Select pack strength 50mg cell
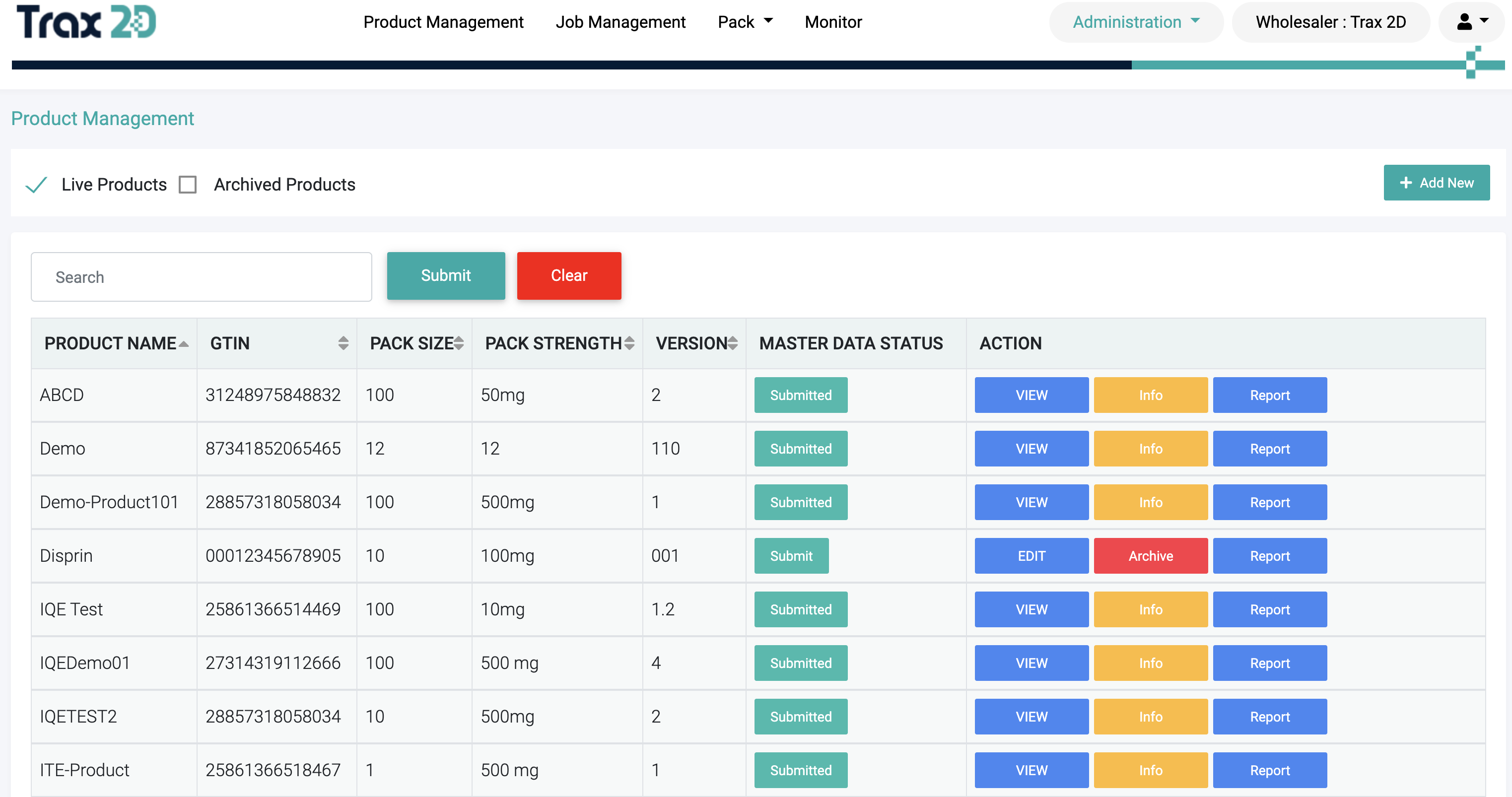1512x797 pixels. [557, 395]
